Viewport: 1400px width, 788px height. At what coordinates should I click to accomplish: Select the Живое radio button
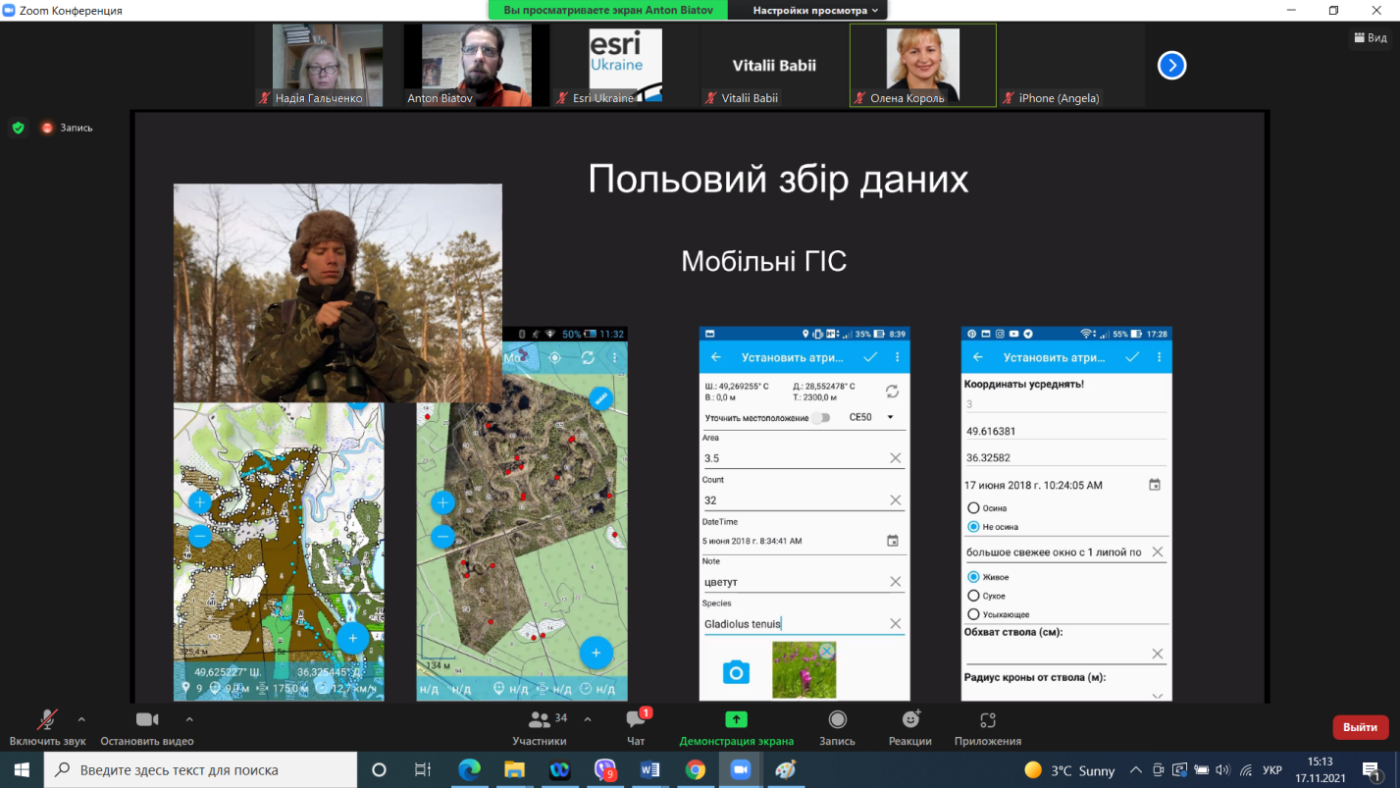point(974,577)
